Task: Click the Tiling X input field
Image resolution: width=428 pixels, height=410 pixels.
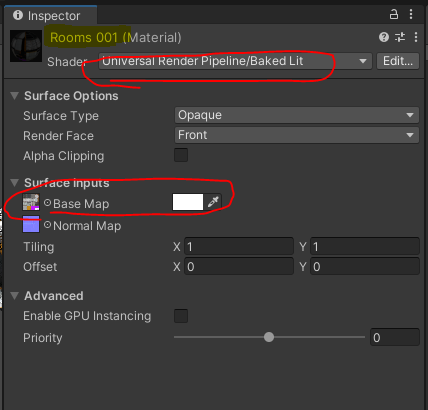Action: click(239, 247)
